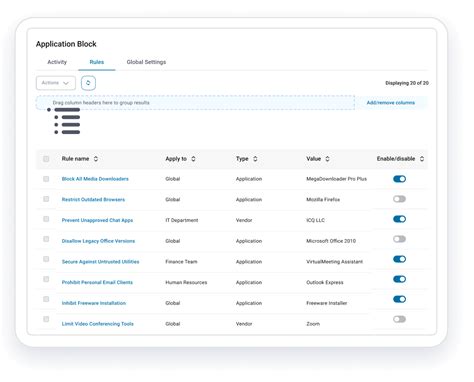The height and width of the screenshot is (382, 474).
Task: Check the Secure Against Untrusted Utilities row checkbox
Action: click(x=46, y=259)
